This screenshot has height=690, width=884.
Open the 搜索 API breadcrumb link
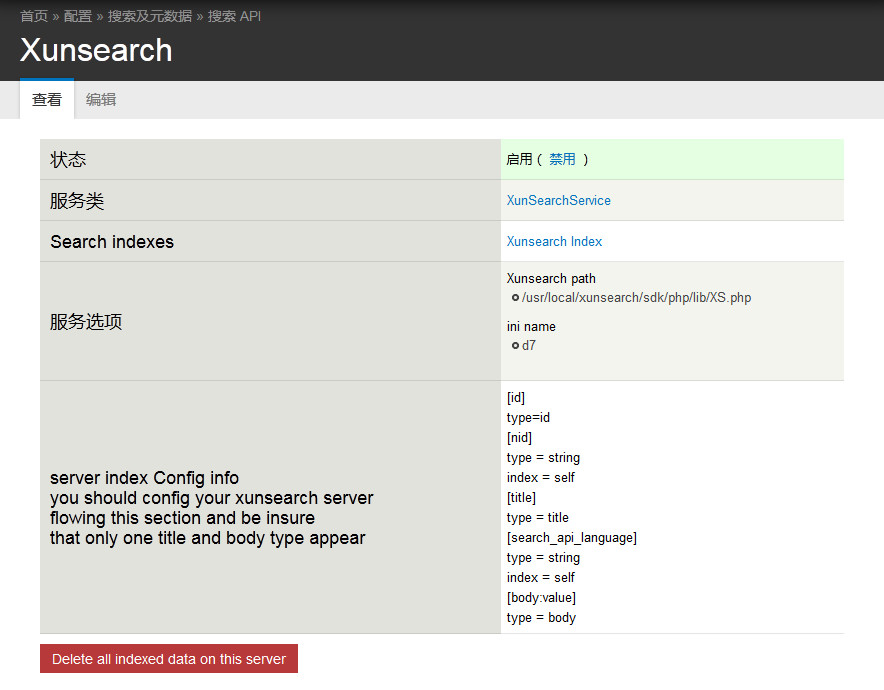tap(234, 16)
